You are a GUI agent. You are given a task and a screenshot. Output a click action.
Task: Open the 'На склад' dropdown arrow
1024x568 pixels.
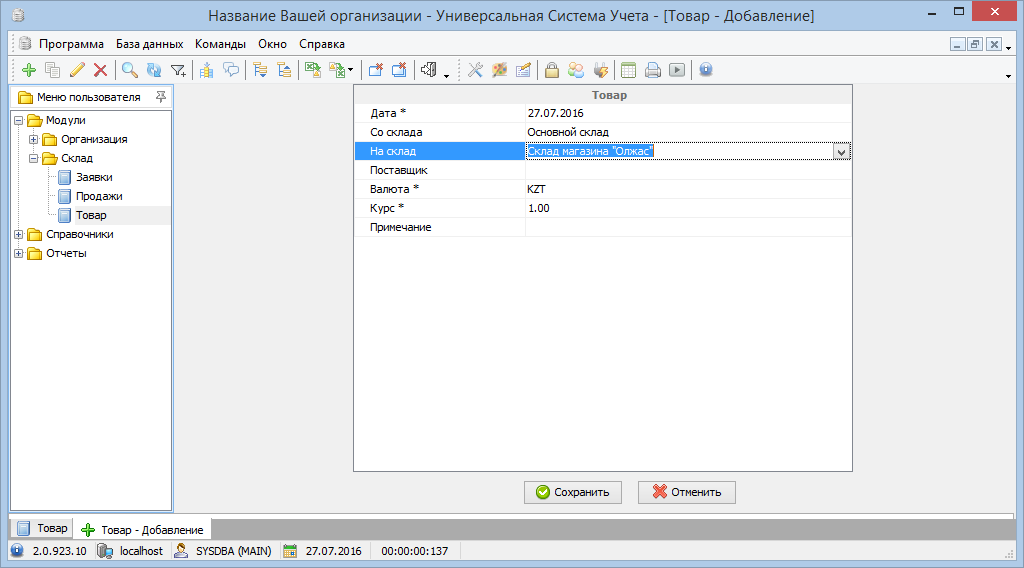coord(842,151)
